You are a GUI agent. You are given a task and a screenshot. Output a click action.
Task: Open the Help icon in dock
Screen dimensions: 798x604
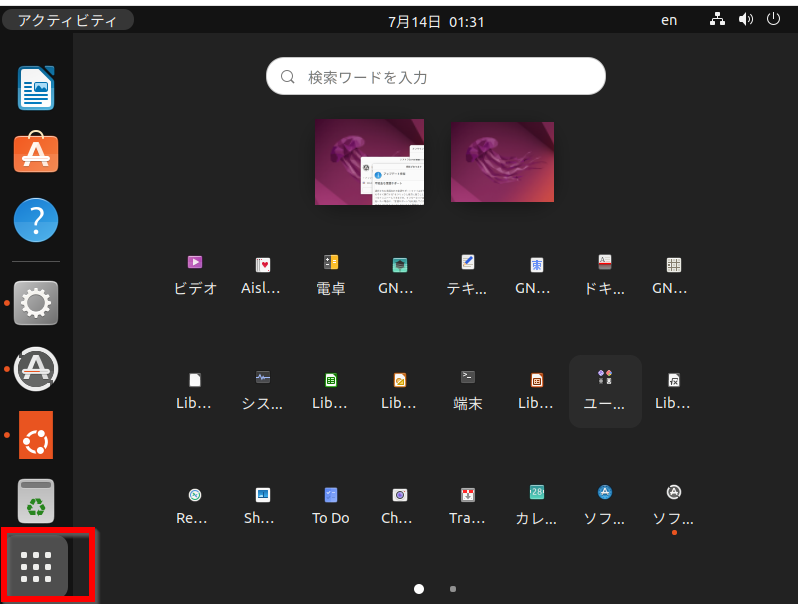[x=36, y=219]
